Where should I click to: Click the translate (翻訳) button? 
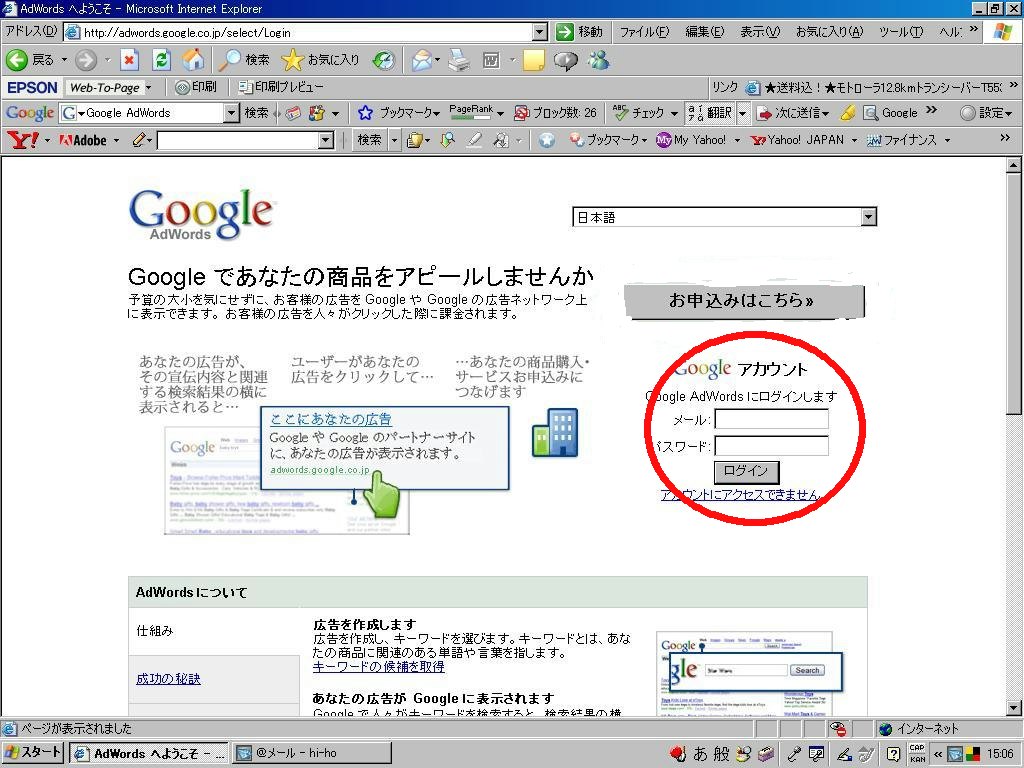[x=711, y=113]
